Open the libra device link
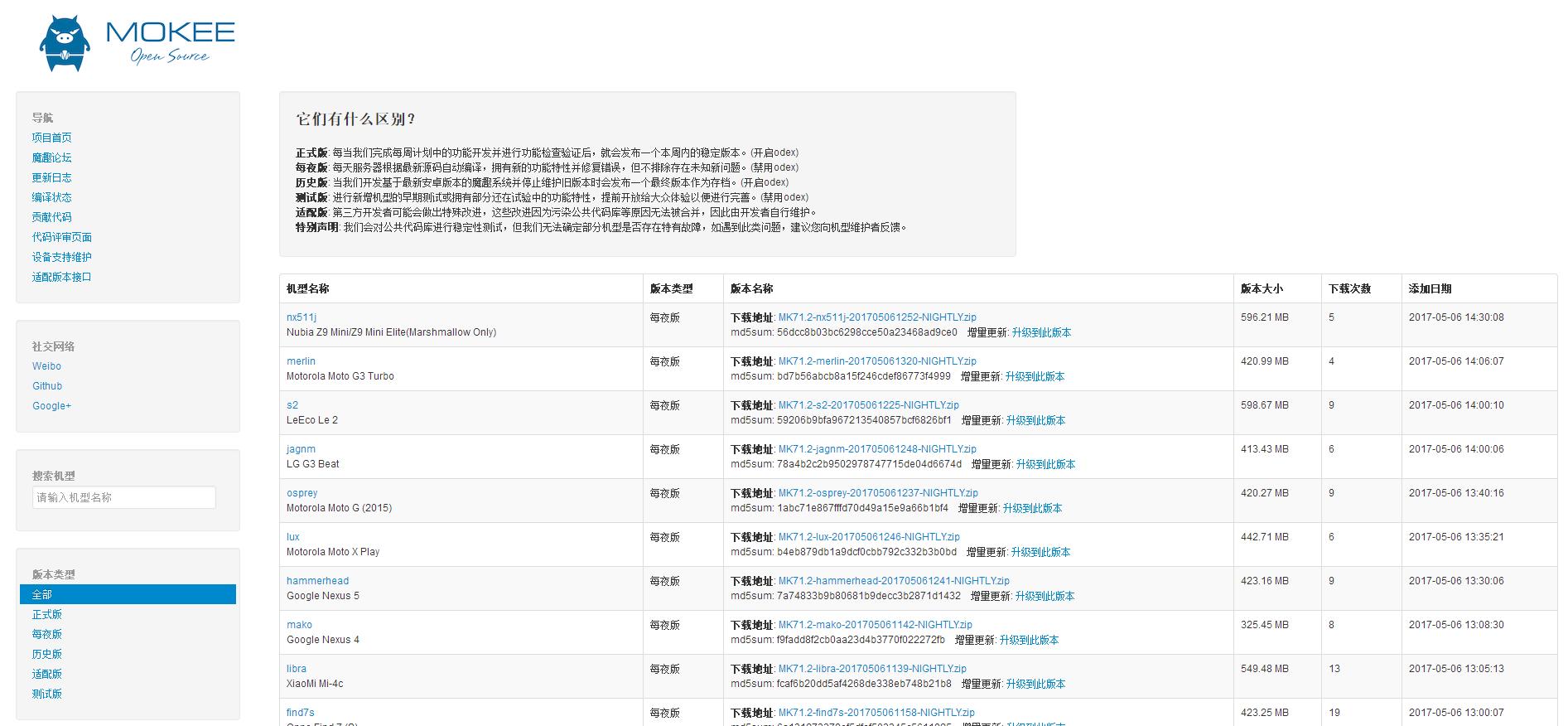The height and width of the screenshot is (726, 1568). (x=297, y=669)
